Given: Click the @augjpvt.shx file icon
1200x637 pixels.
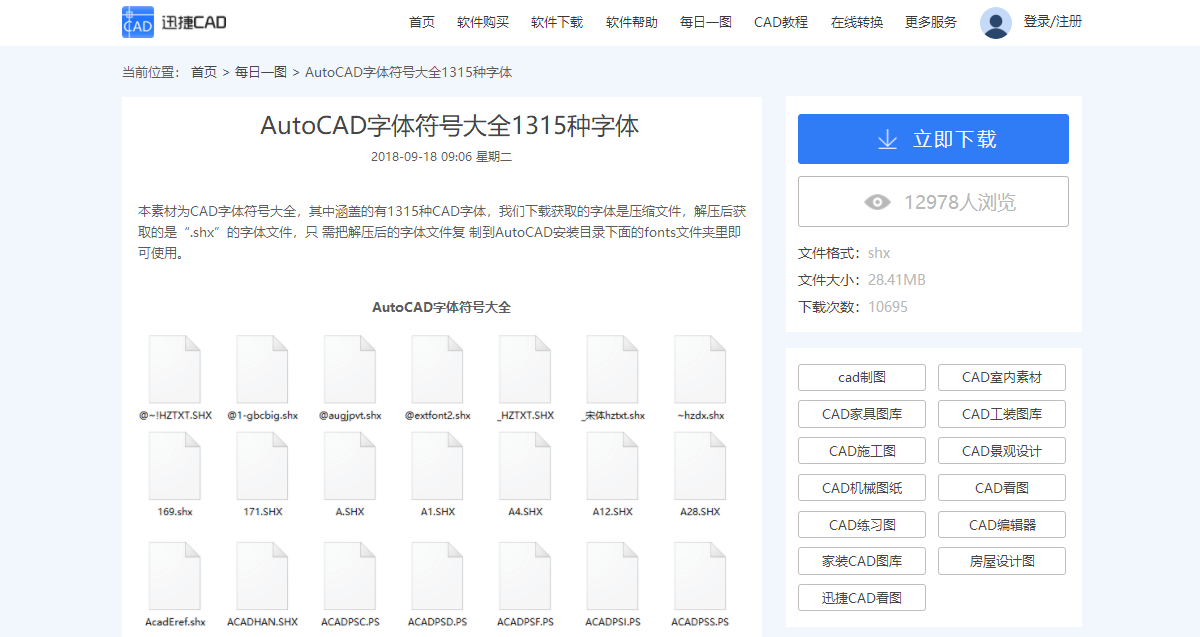Looking at the screenshot, I should 350,369.
